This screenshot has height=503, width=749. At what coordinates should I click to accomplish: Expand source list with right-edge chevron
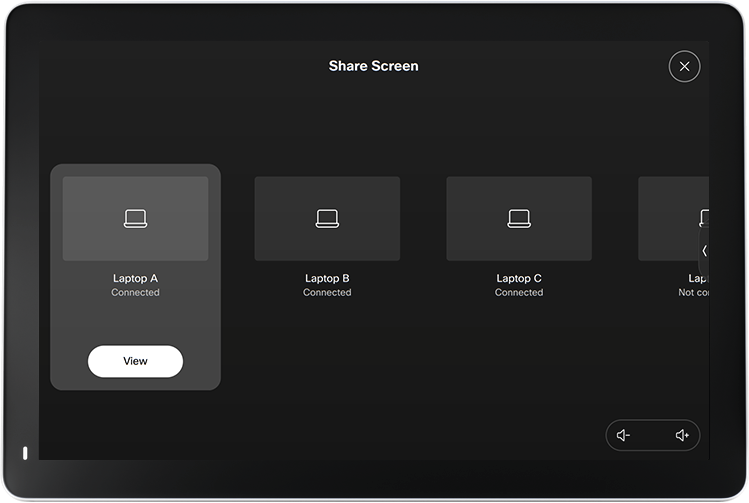pos(704,251)
